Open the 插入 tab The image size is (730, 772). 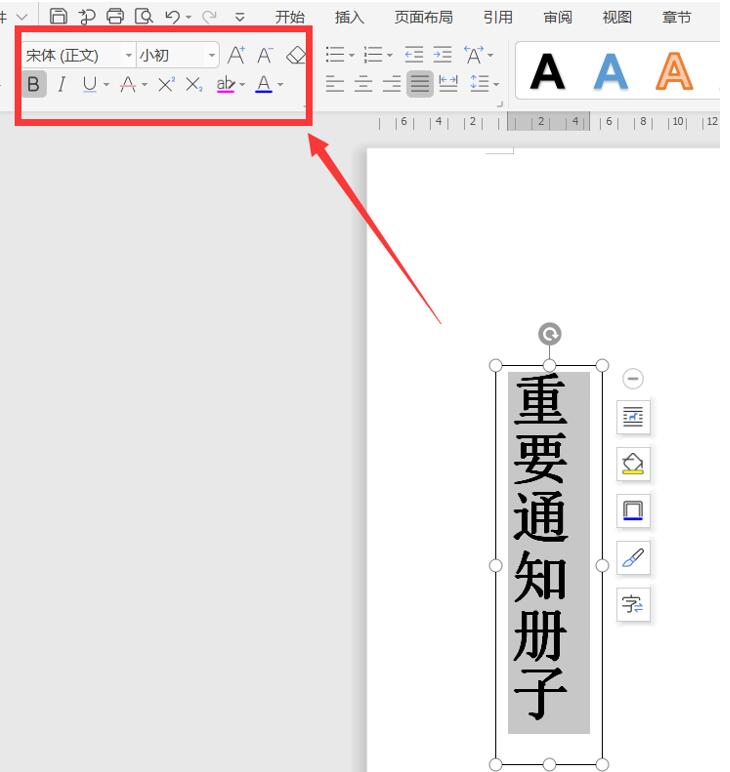coord(349,18)
